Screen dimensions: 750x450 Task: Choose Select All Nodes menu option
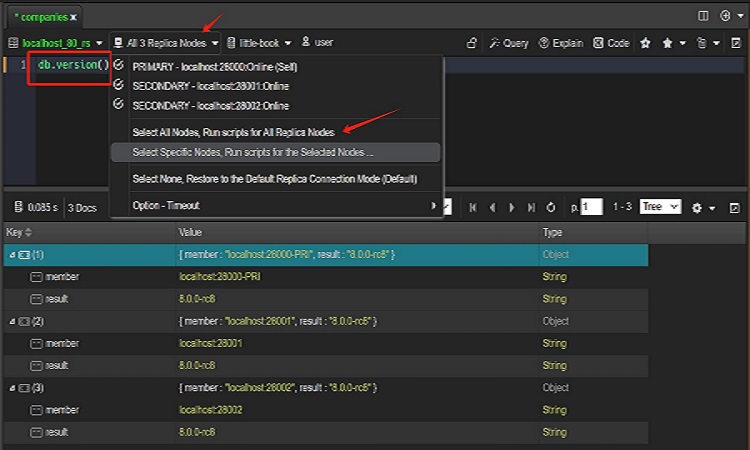(x=233, y=132)
